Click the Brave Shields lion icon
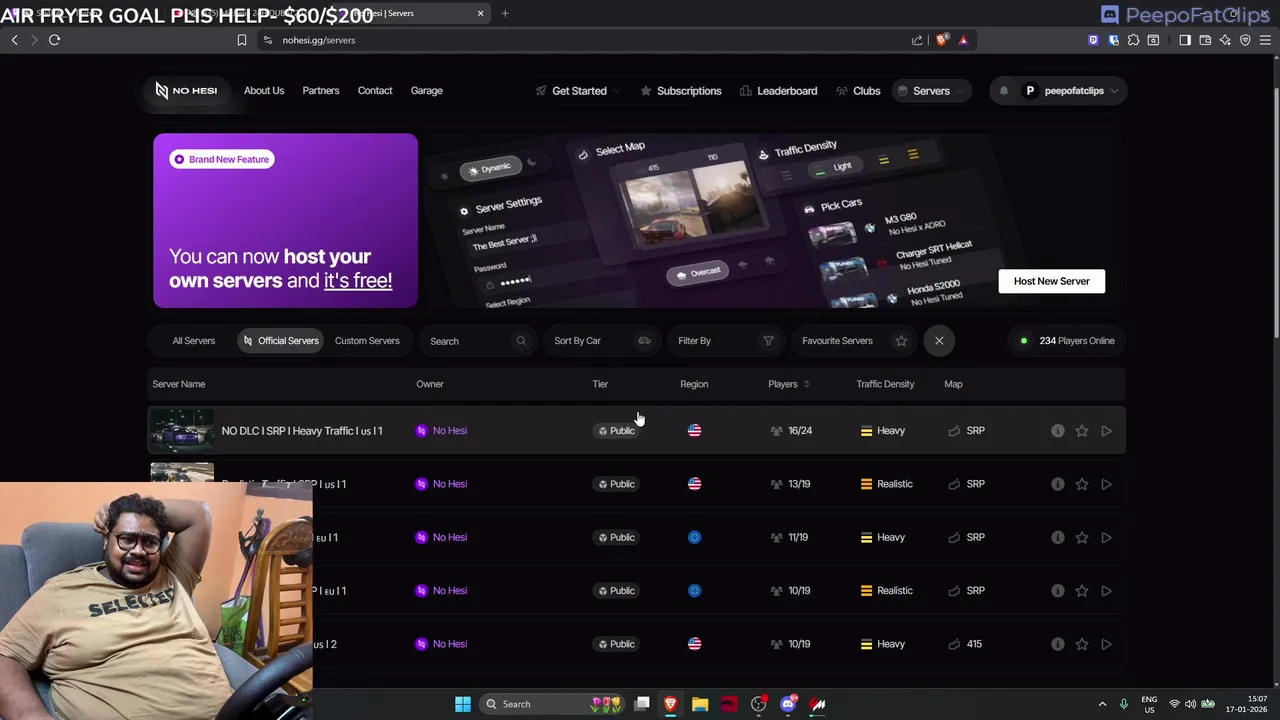 [942, 40]
